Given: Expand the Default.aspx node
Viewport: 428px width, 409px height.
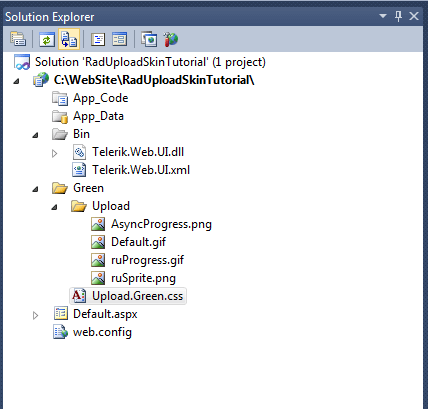Looking at the screenshot, I should [35, 315].
